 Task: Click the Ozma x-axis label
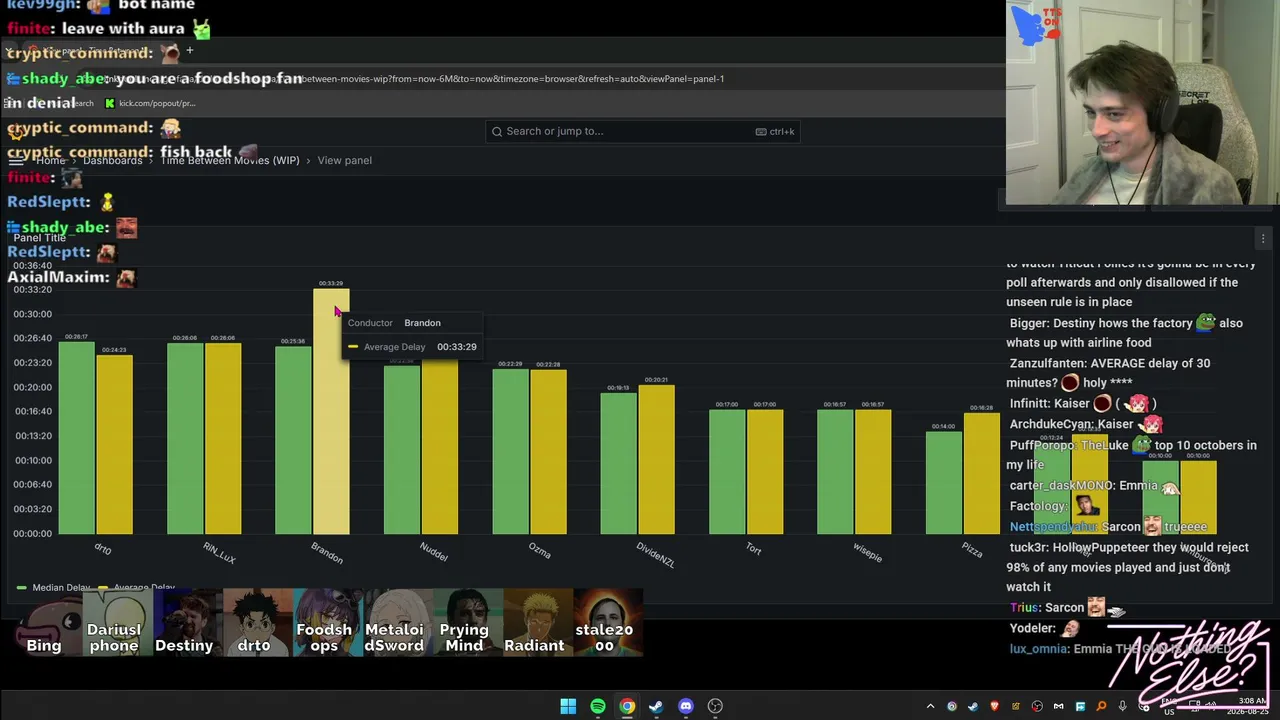[540, 550]
